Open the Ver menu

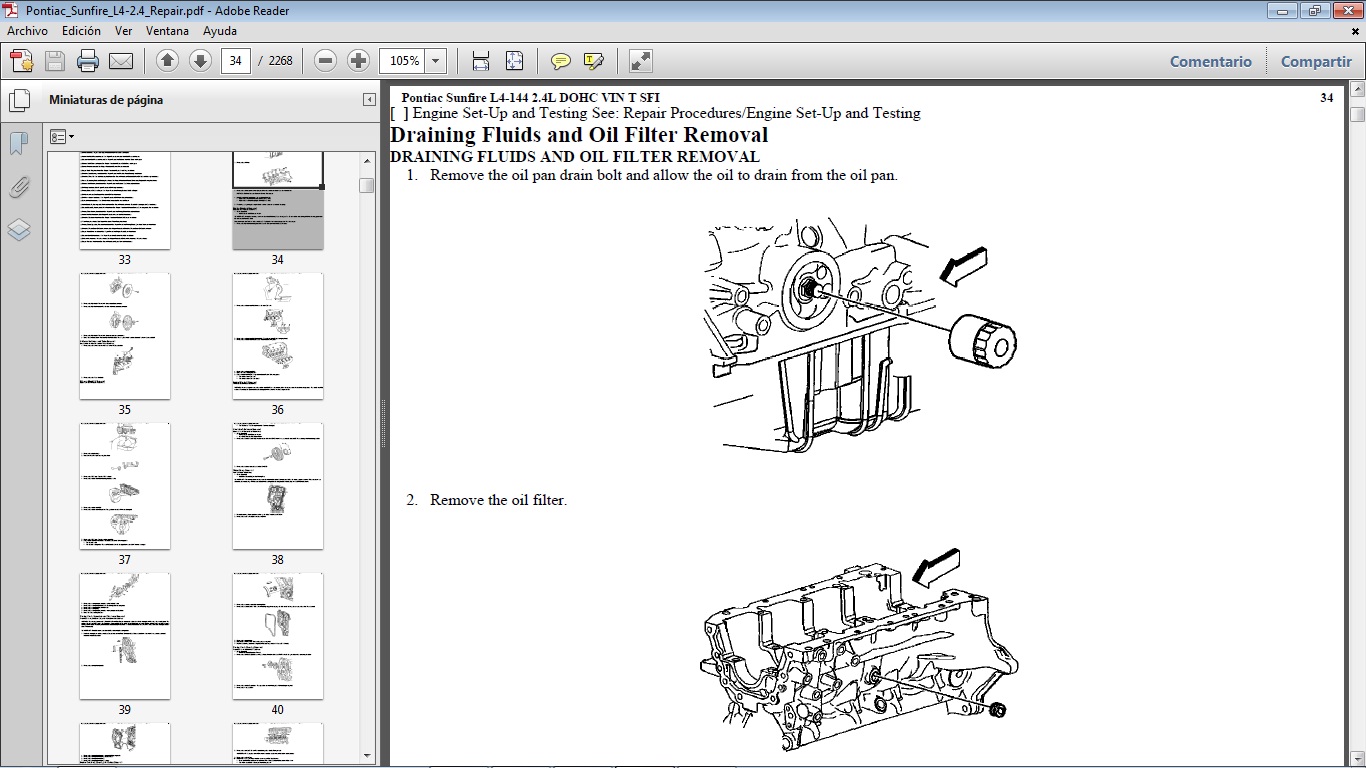[x=124, y=31]
